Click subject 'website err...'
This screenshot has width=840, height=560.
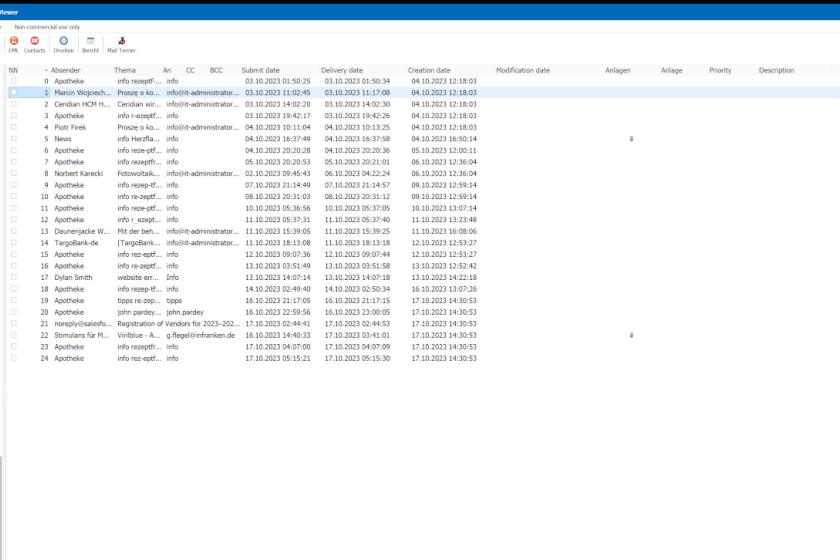(x=138, y=277)
